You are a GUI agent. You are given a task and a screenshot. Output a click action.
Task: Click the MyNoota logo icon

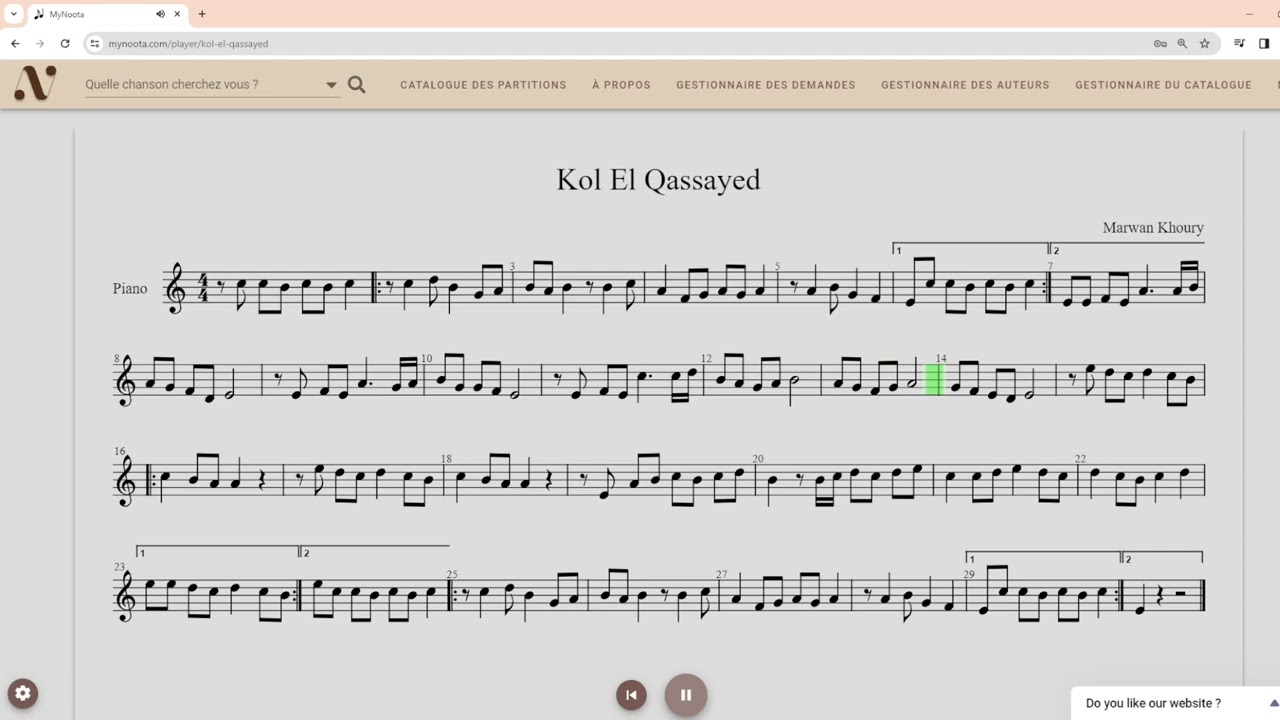tap(35, 84)
